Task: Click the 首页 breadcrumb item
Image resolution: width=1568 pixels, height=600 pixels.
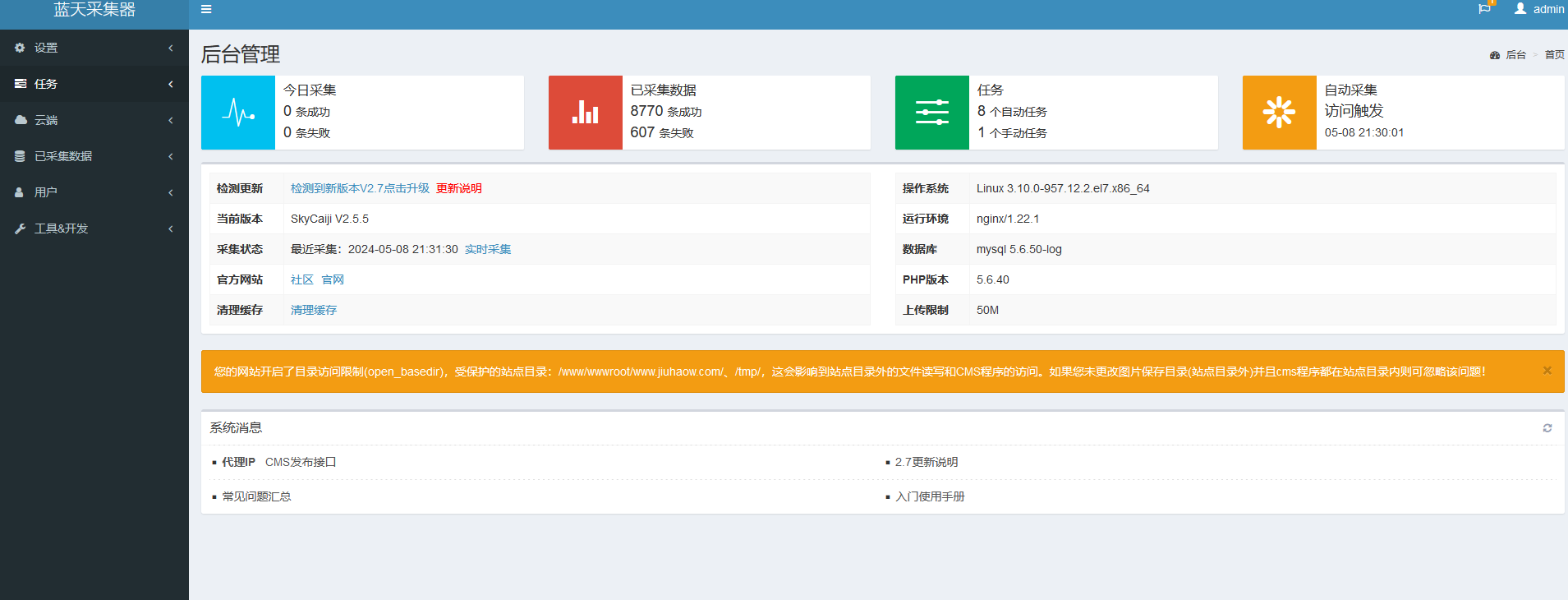Action: tap(1555, 55)
